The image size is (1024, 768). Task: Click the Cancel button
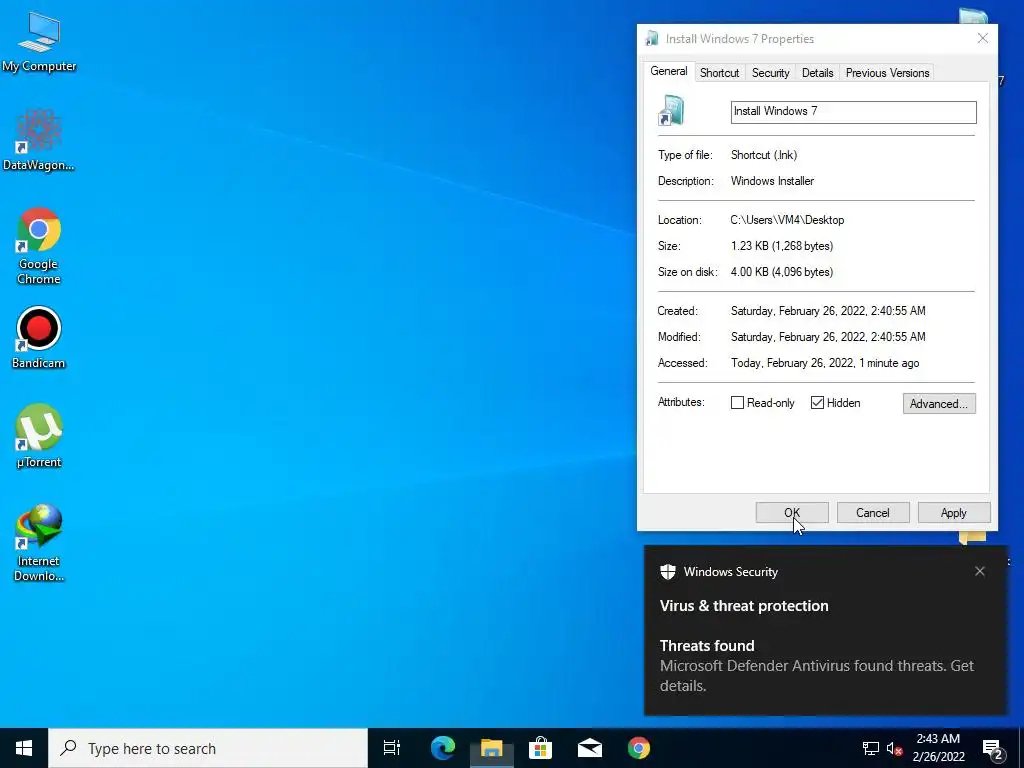pyautogui.click(x=872, y=513)
